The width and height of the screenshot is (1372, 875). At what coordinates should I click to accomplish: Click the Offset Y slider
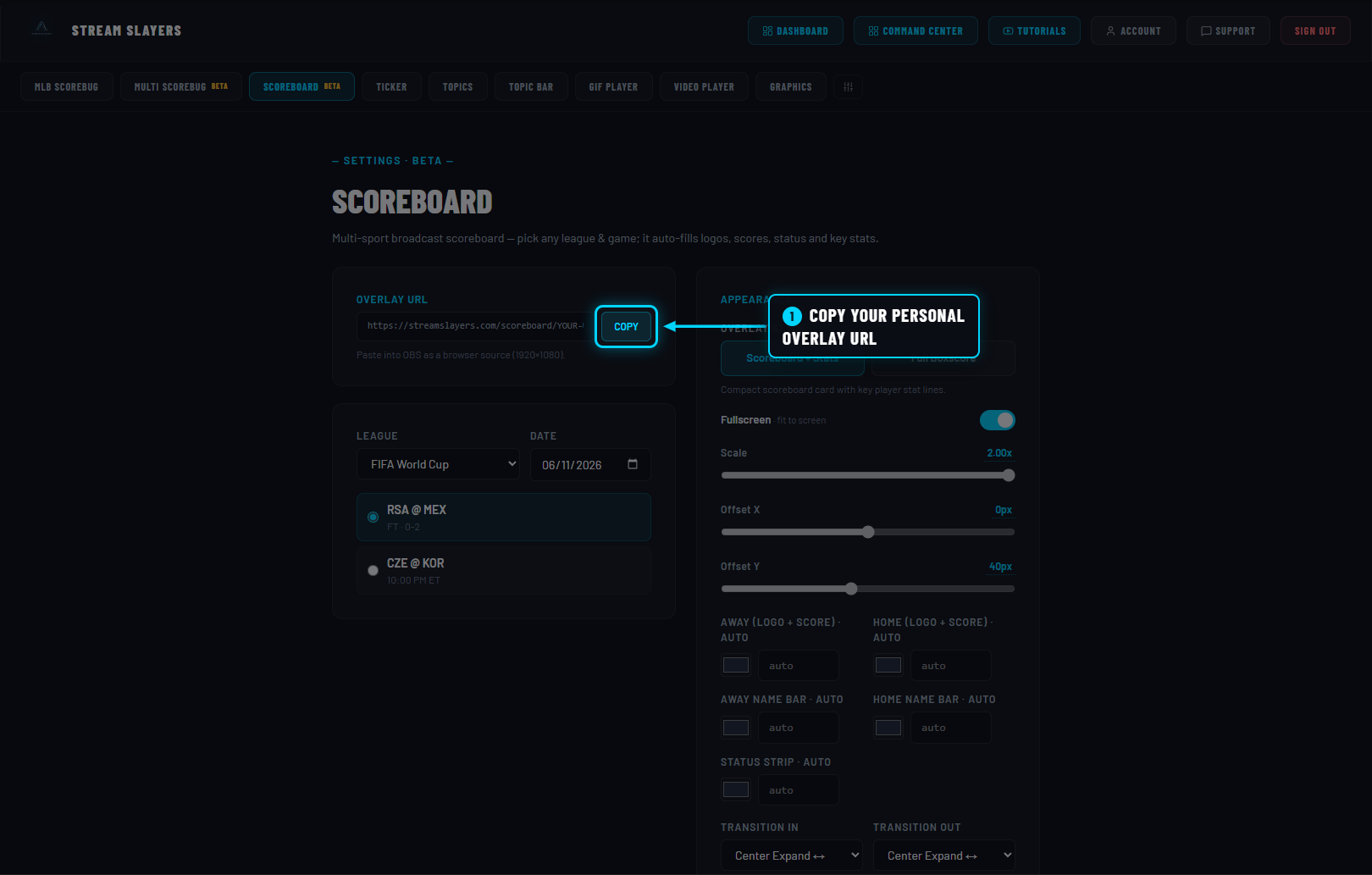coord(868,589)
